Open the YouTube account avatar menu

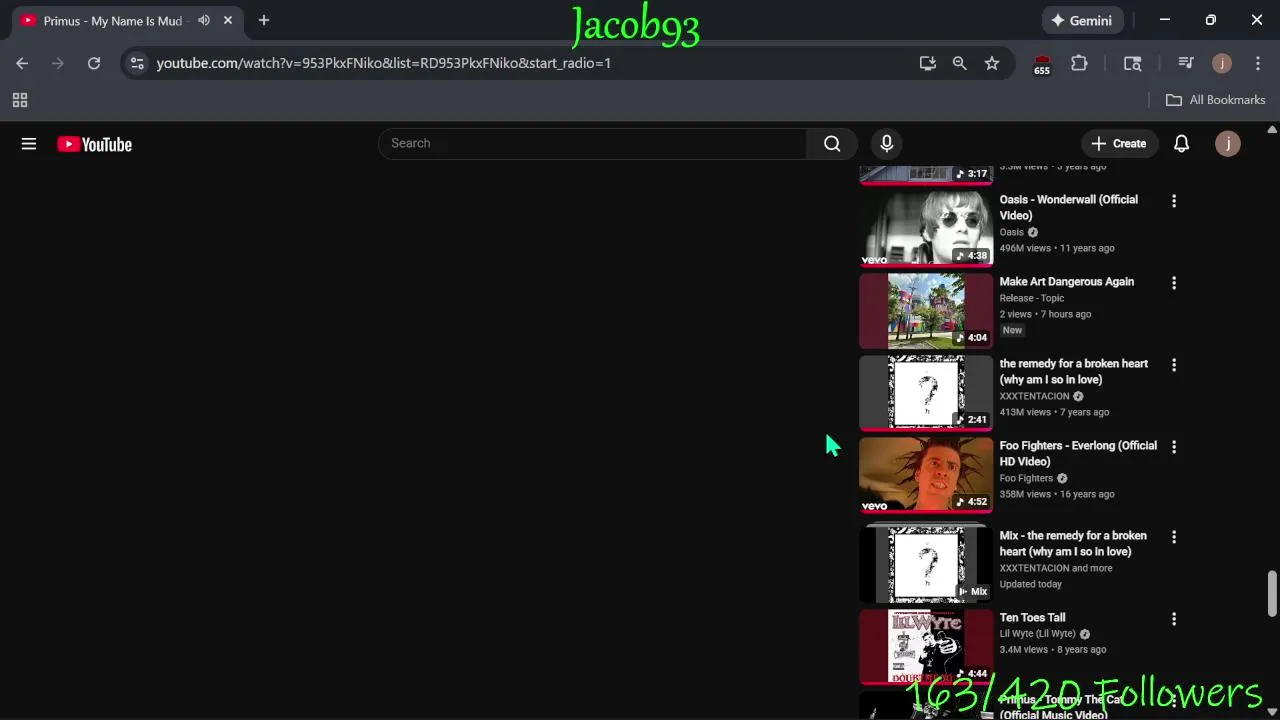[x=1228, y=143]
